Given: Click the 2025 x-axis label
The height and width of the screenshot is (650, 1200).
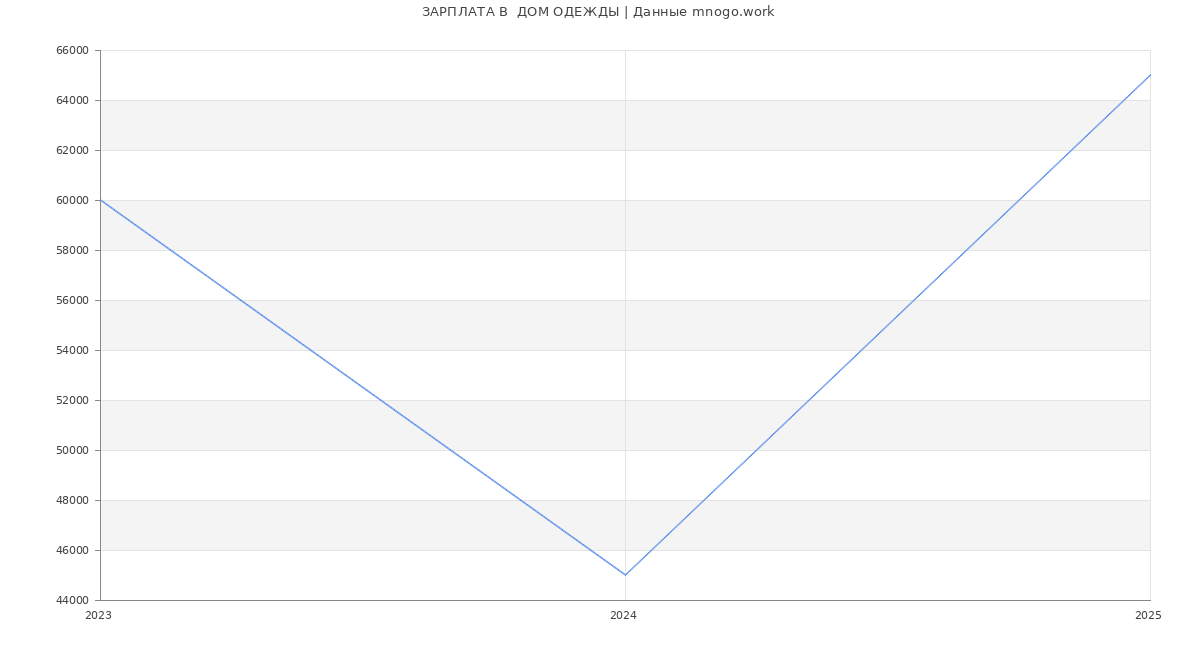Looking at the screenshot, I should click(x=1148, y=616).
